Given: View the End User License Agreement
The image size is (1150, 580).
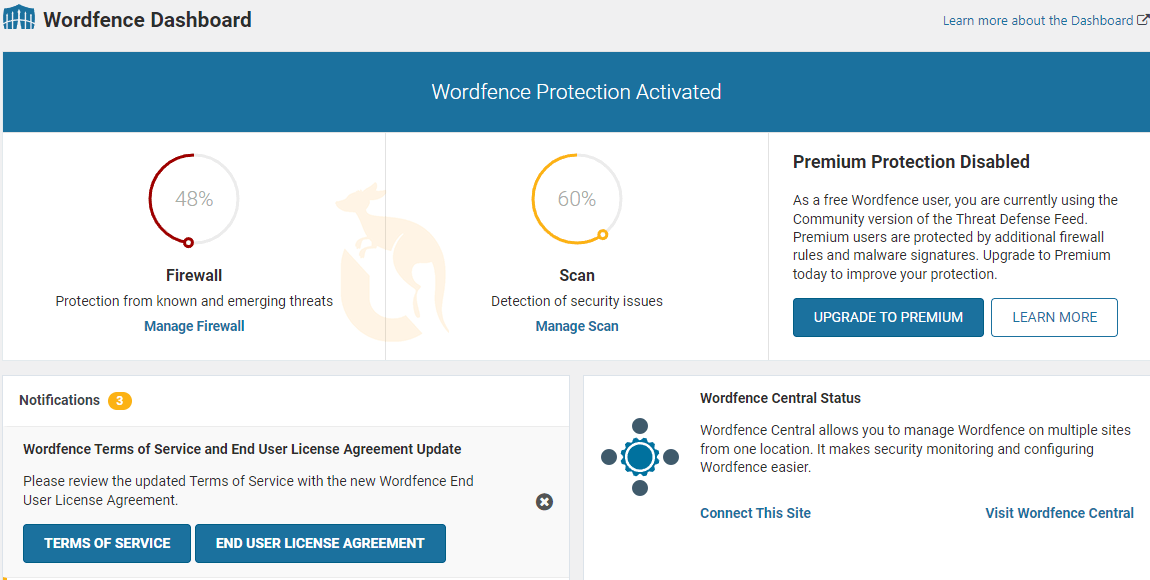Looking at the screenshot, I should point(320,543).
